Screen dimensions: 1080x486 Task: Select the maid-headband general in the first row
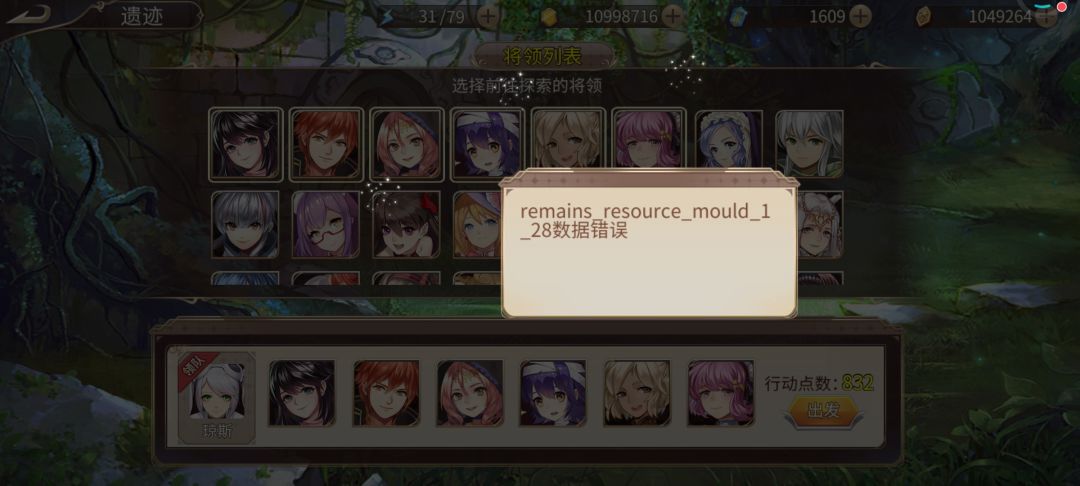729,145
